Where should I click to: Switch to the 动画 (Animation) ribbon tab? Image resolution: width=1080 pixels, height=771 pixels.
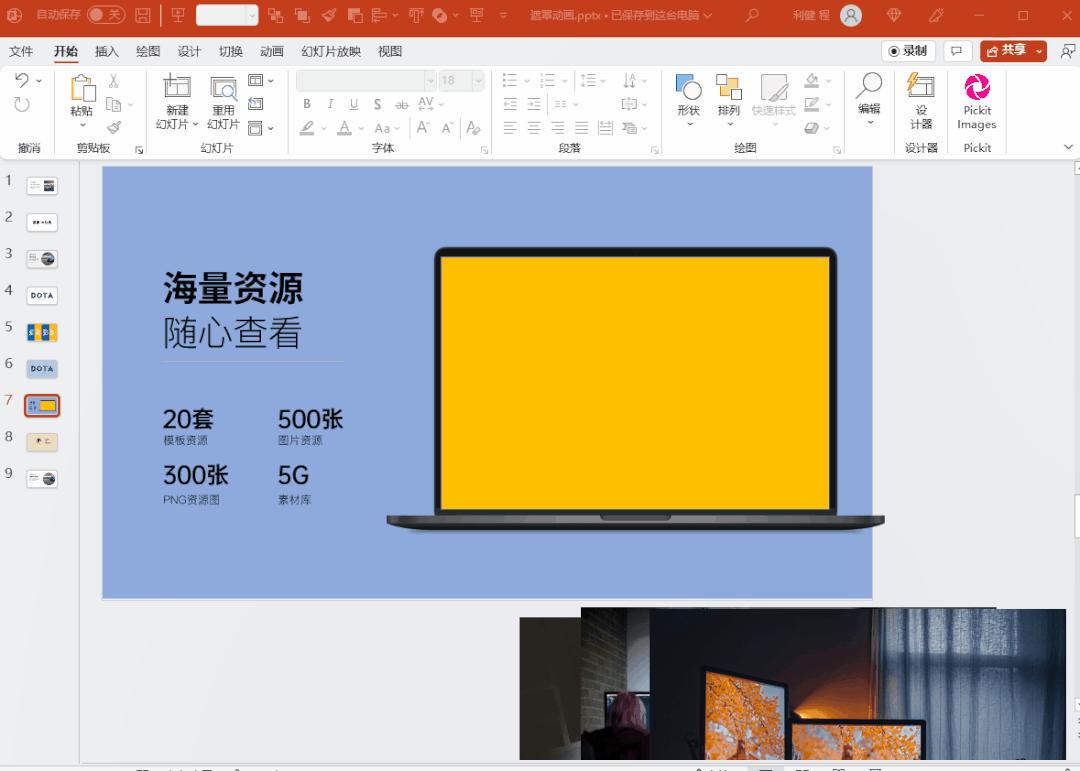(x=272, y=51)
